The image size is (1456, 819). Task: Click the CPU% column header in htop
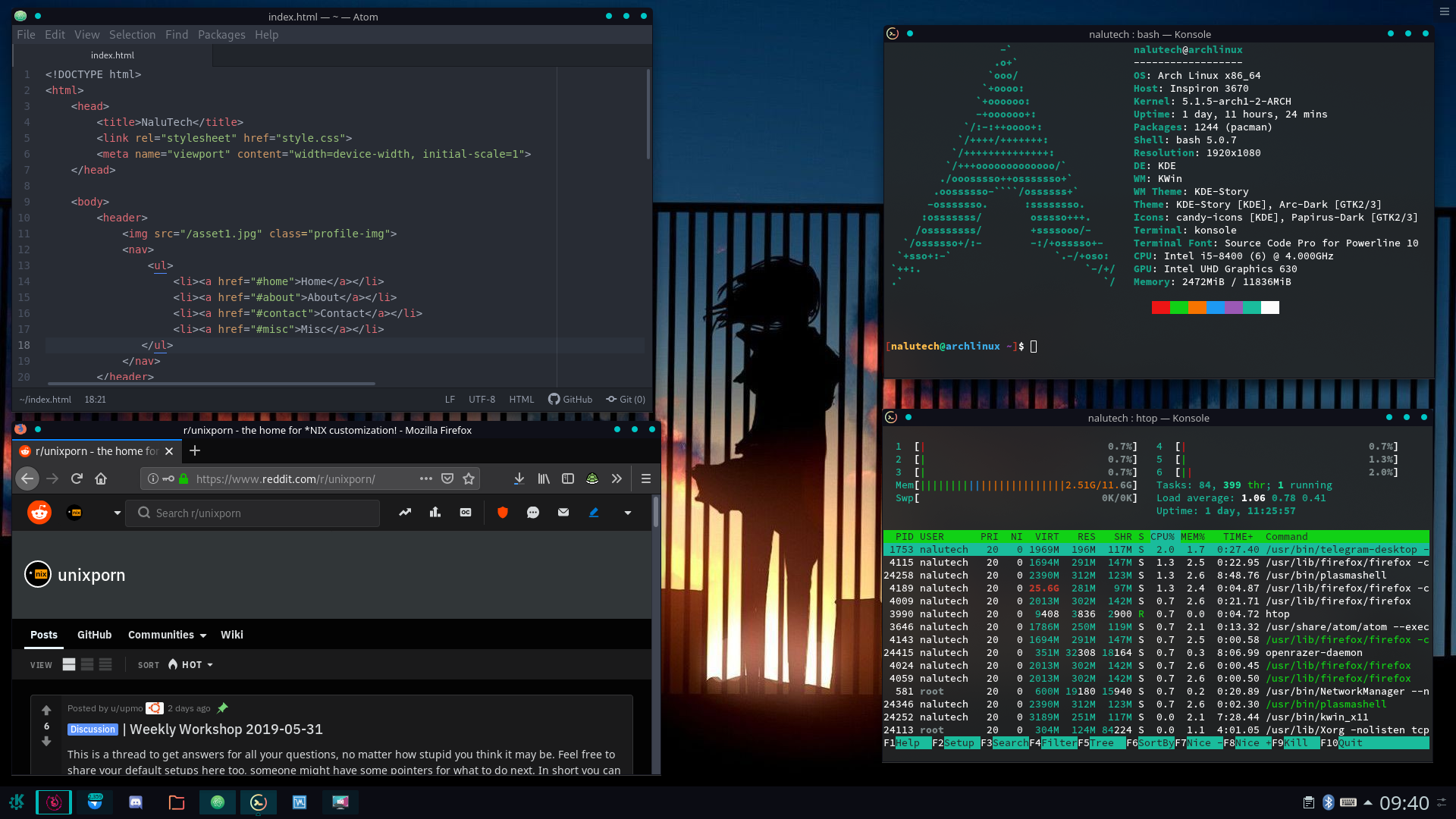click(1162, 537)
